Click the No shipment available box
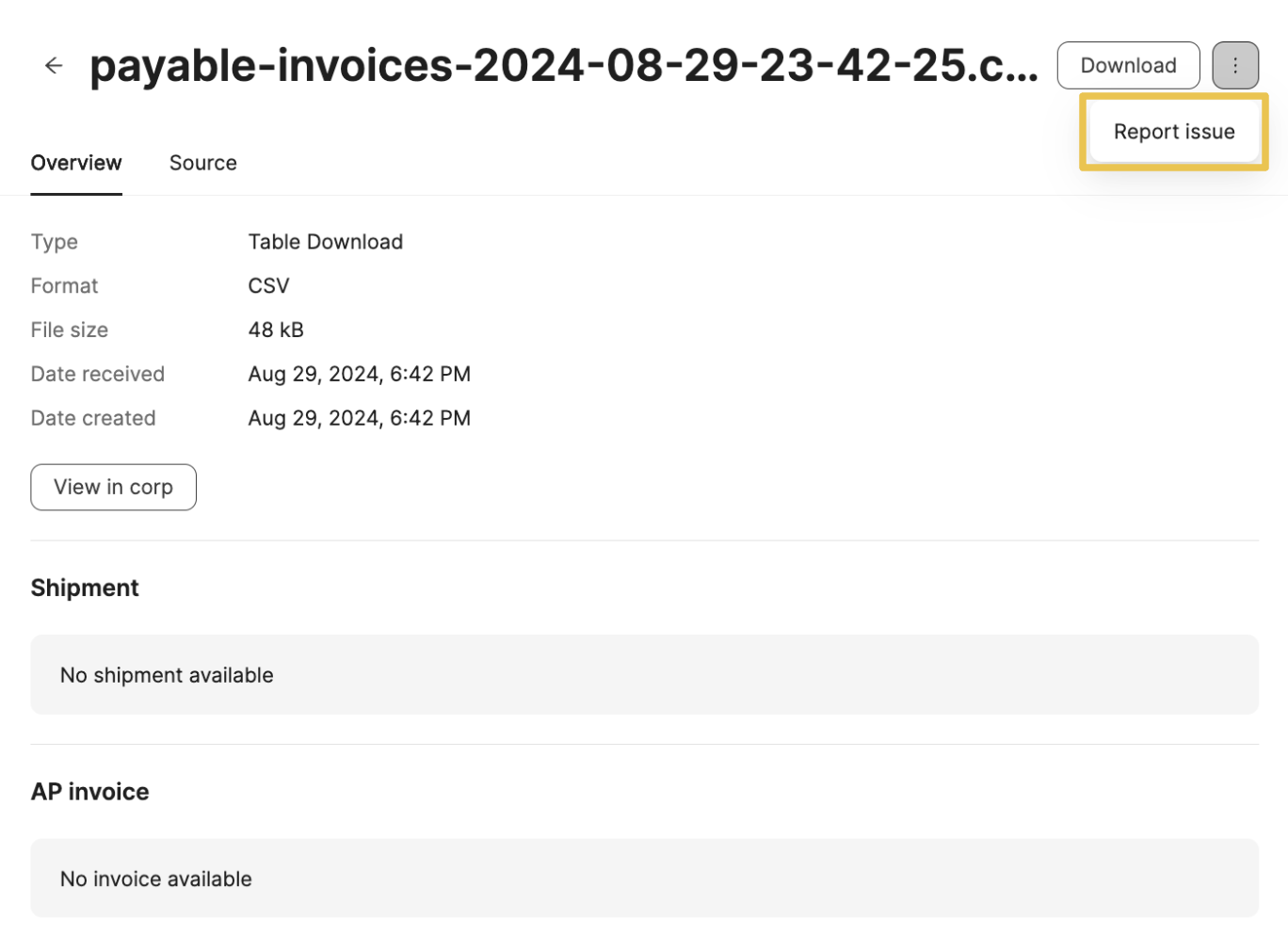 (x=644, y=675)
